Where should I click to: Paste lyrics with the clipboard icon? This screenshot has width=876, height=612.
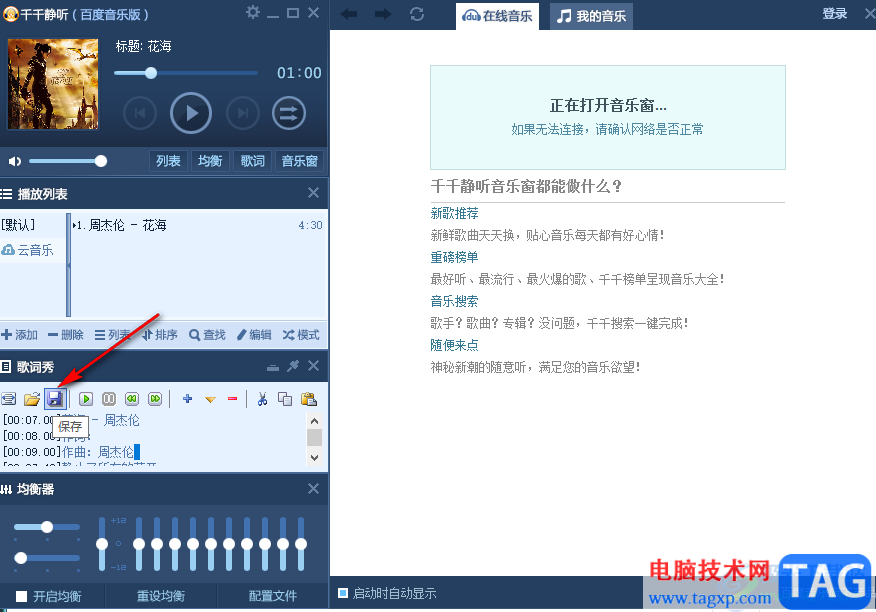tap(308, 399)
